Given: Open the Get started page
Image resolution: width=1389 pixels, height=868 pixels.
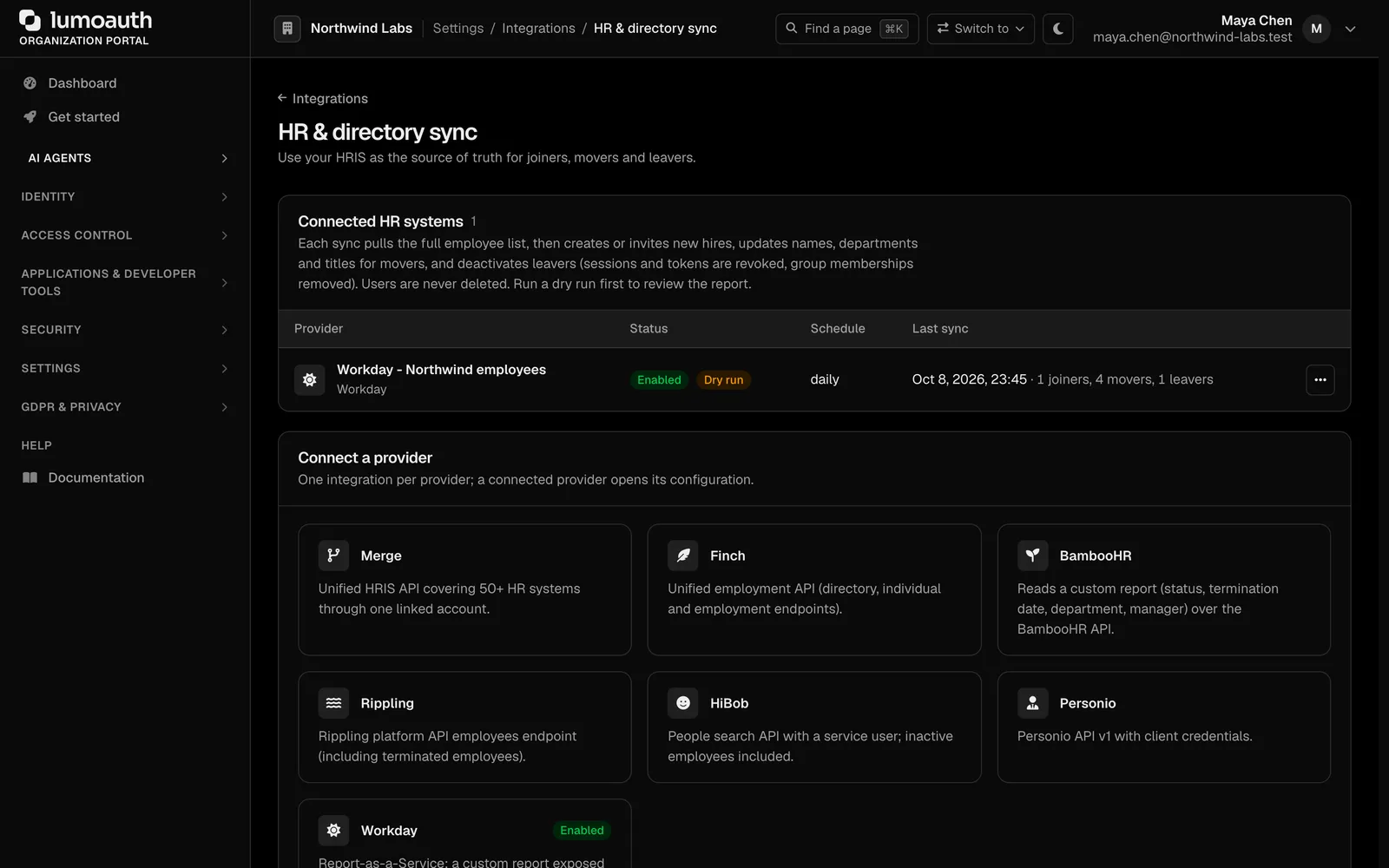Looking at the screenshot, I should coord(84,117).
